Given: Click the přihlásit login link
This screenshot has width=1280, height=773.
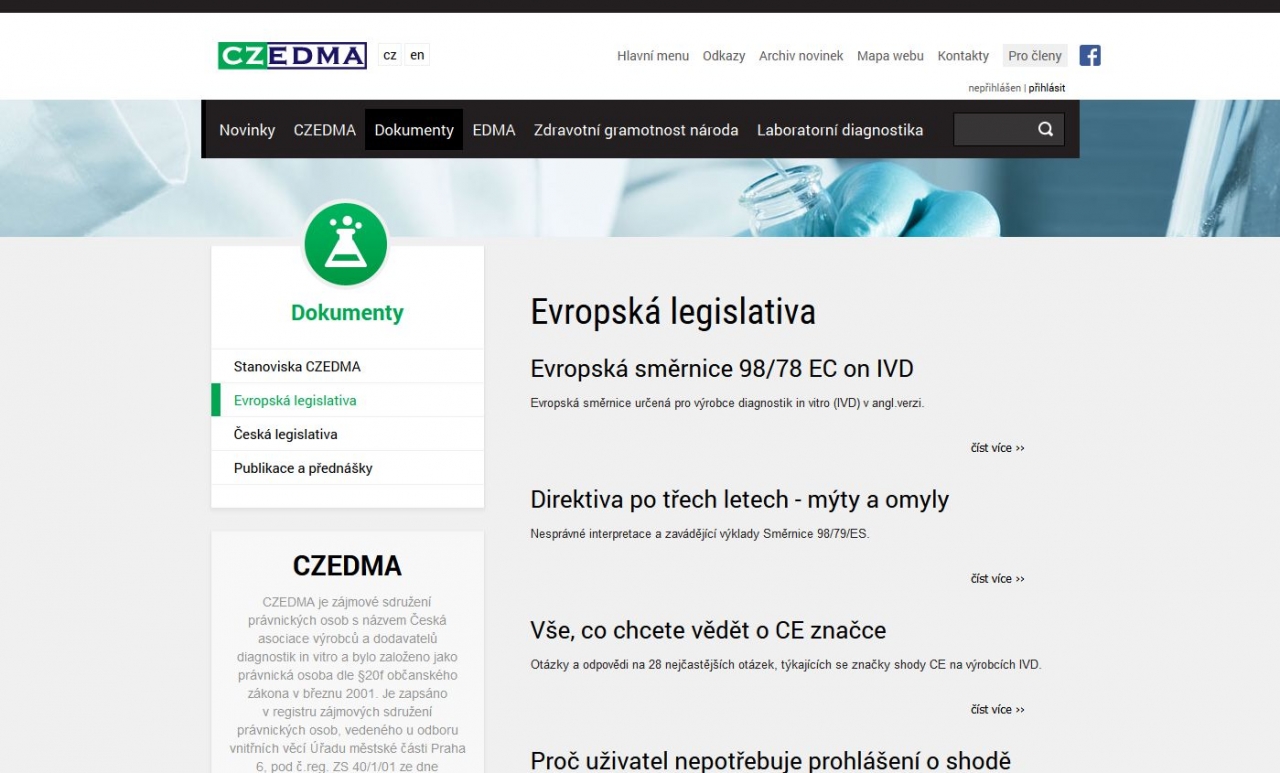Looking at the screenshot, I should [1047, 88].
